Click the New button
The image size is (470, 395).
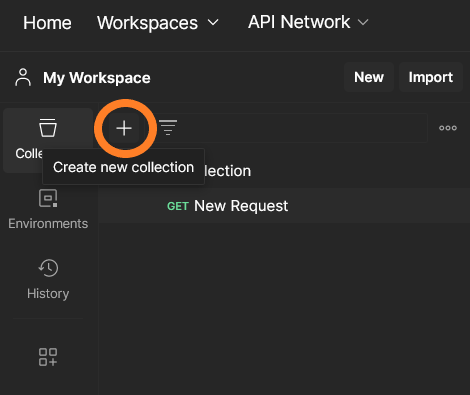pos(369,77)
